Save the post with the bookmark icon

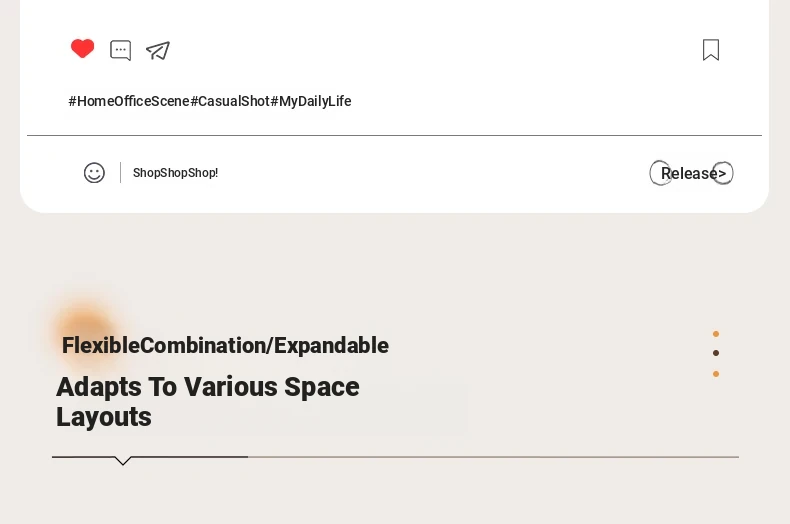711,50
